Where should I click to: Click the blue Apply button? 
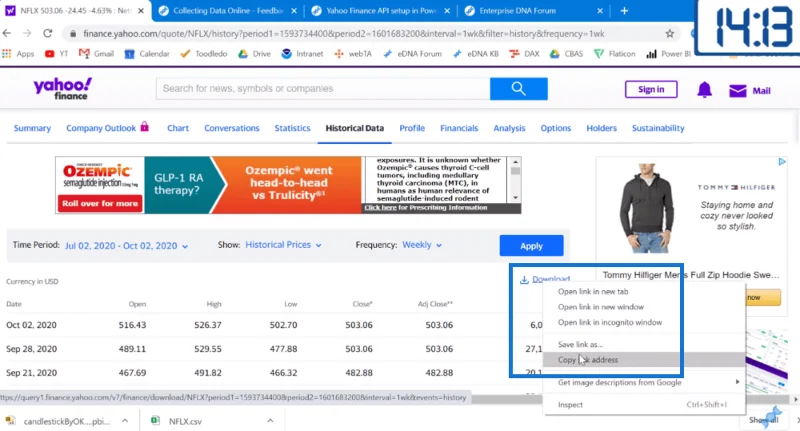pyautogui.click(x=531, y=246)
